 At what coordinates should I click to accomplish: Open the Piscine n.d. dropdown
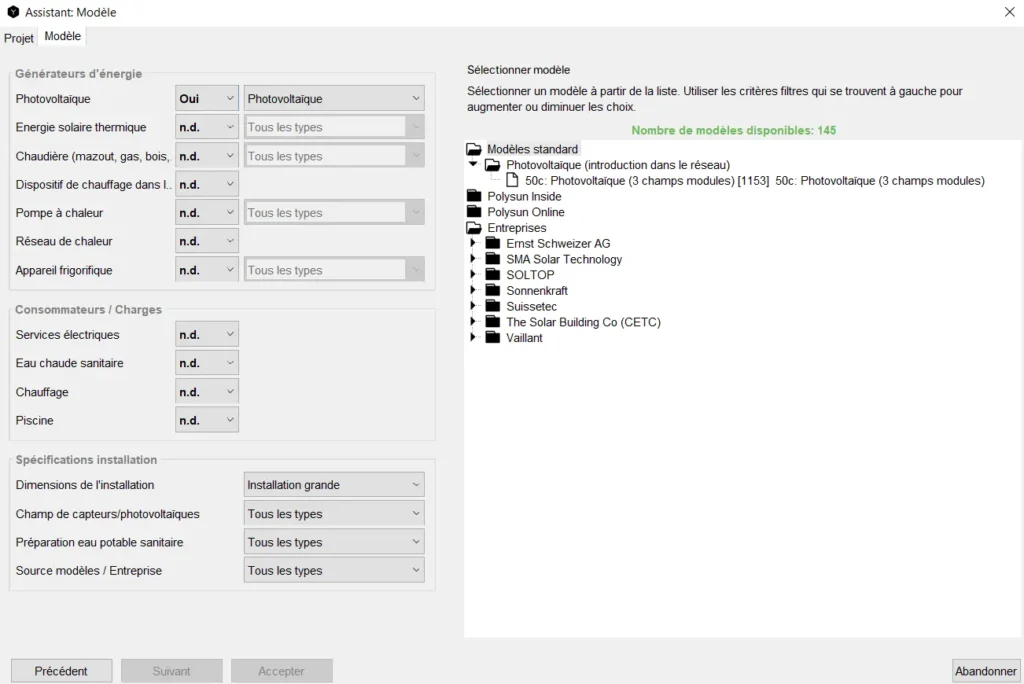tap(207, 421)
